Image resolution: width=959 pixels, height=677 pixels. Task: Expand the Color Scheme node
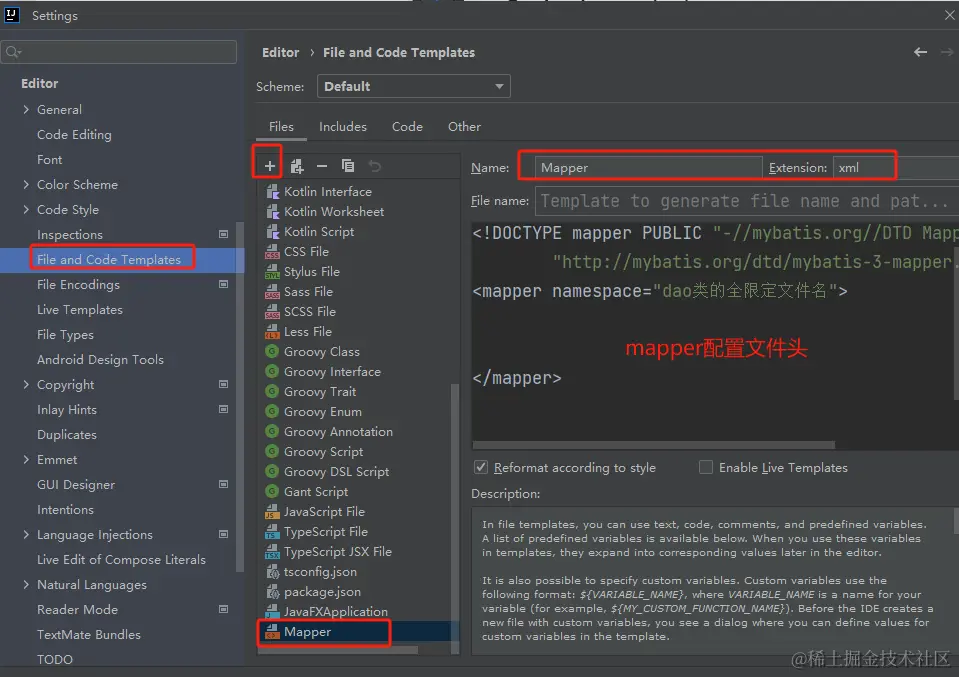(x=26, y=184)
